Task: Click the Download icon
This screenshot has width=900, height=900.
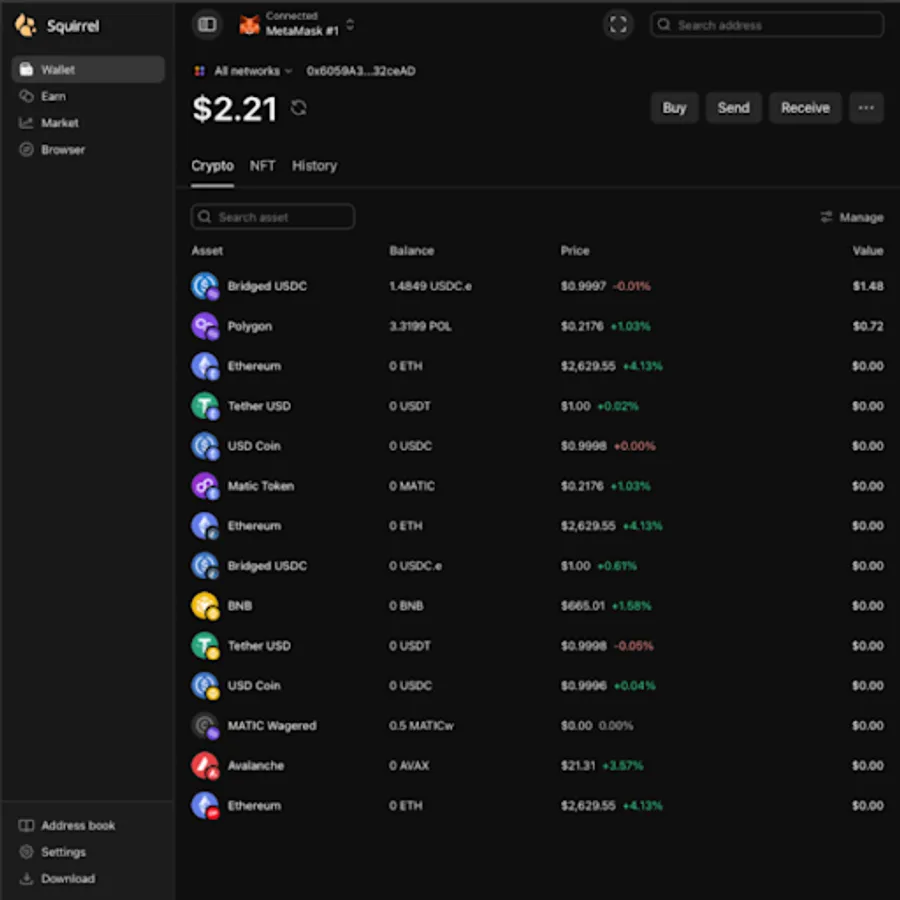Action: tap(26, 879)
